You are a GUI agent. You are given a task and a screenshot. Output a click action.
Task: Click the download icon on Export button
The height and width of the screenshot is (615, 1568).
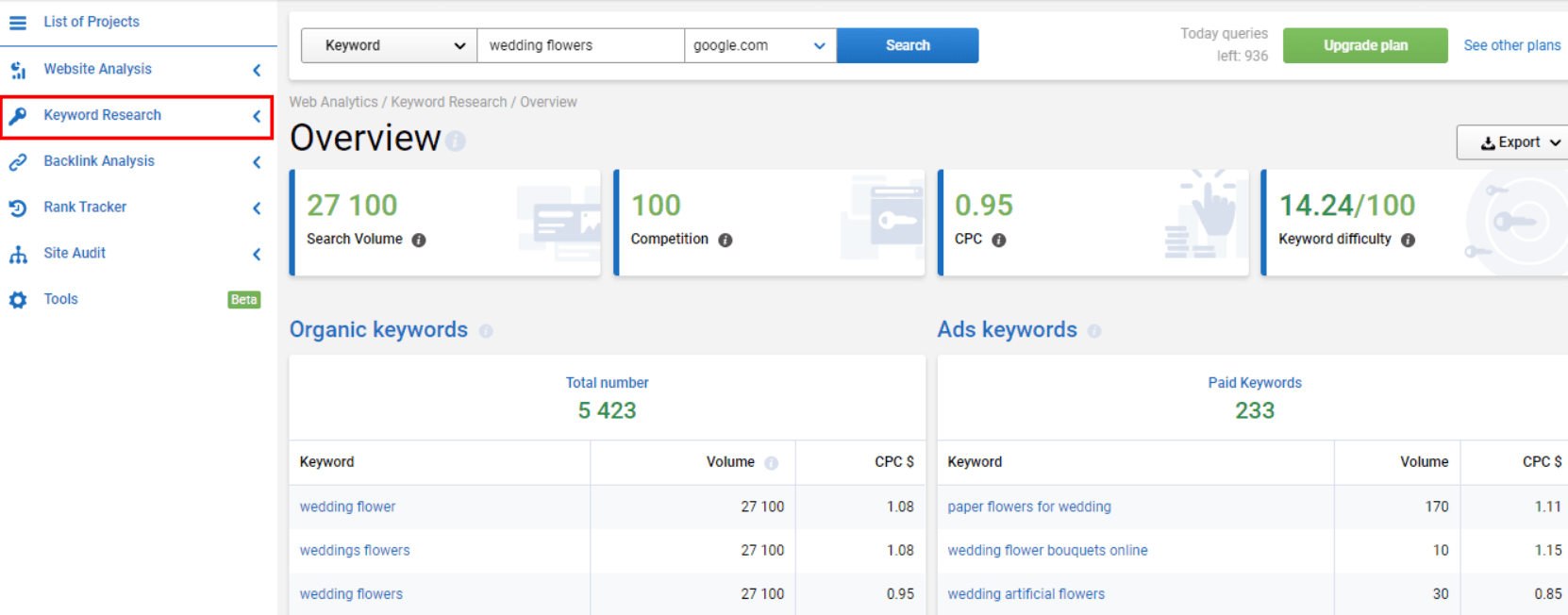pos(1488,143)
